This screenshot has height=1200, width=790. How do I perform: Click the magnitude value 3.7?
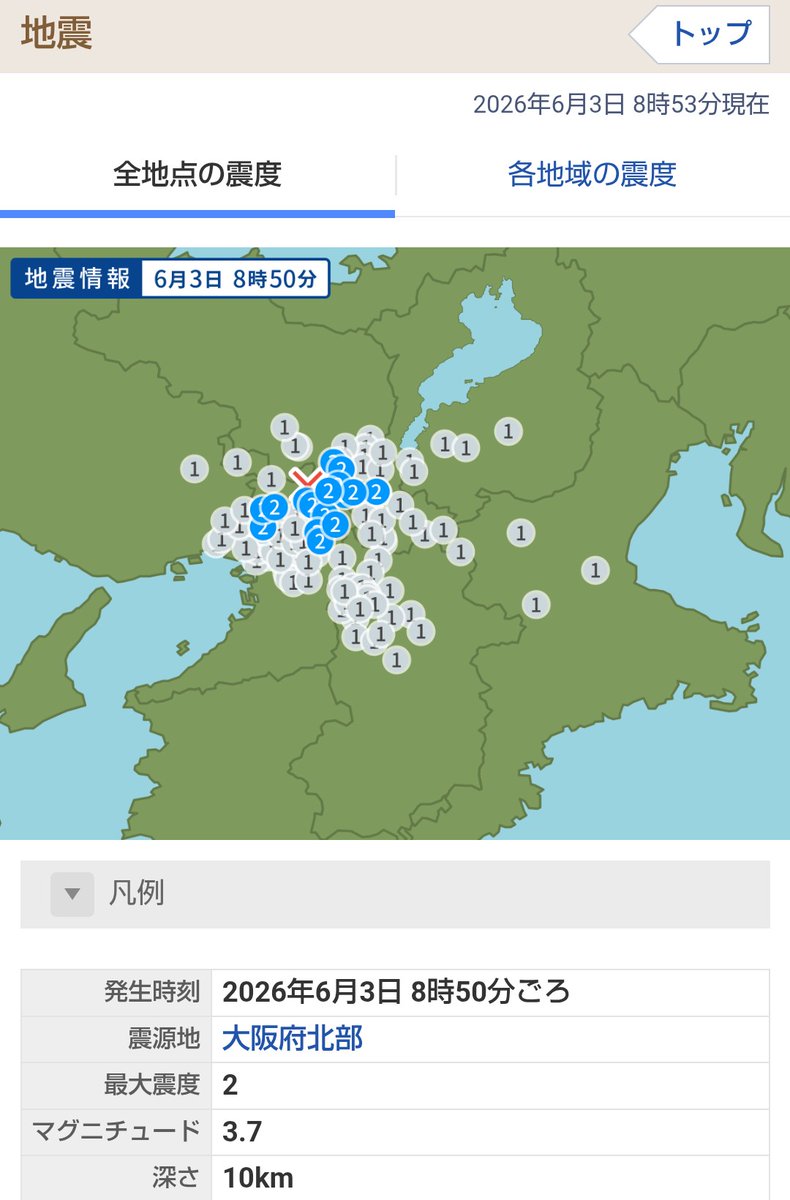241,1132
